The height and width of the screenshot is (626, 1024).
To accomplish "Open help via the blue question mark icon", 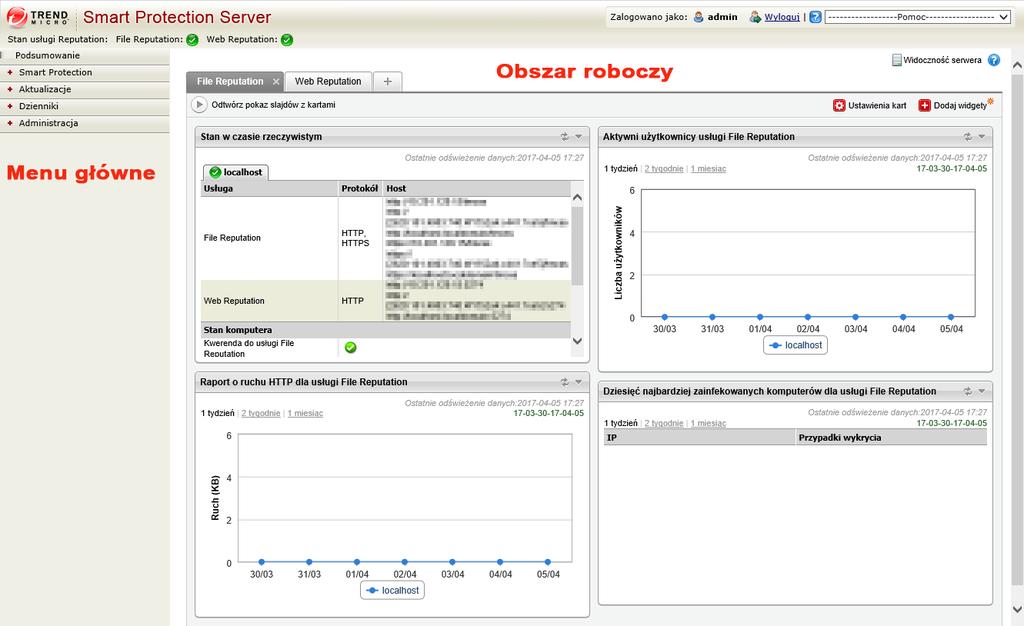I will click(x=993, y=60).
